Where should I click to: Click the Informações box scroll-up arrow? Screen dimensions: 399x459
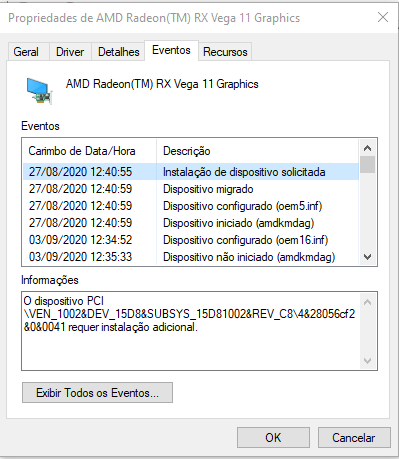point(368,302)
